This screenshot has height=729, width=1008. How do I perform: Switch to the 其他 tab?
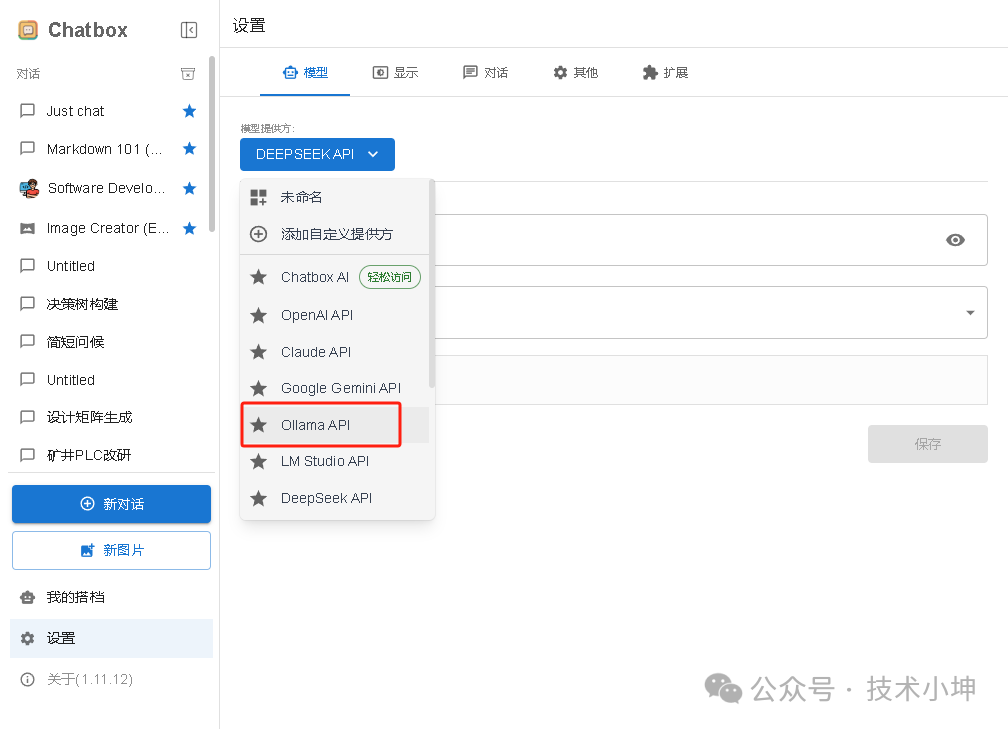[575, 73]
